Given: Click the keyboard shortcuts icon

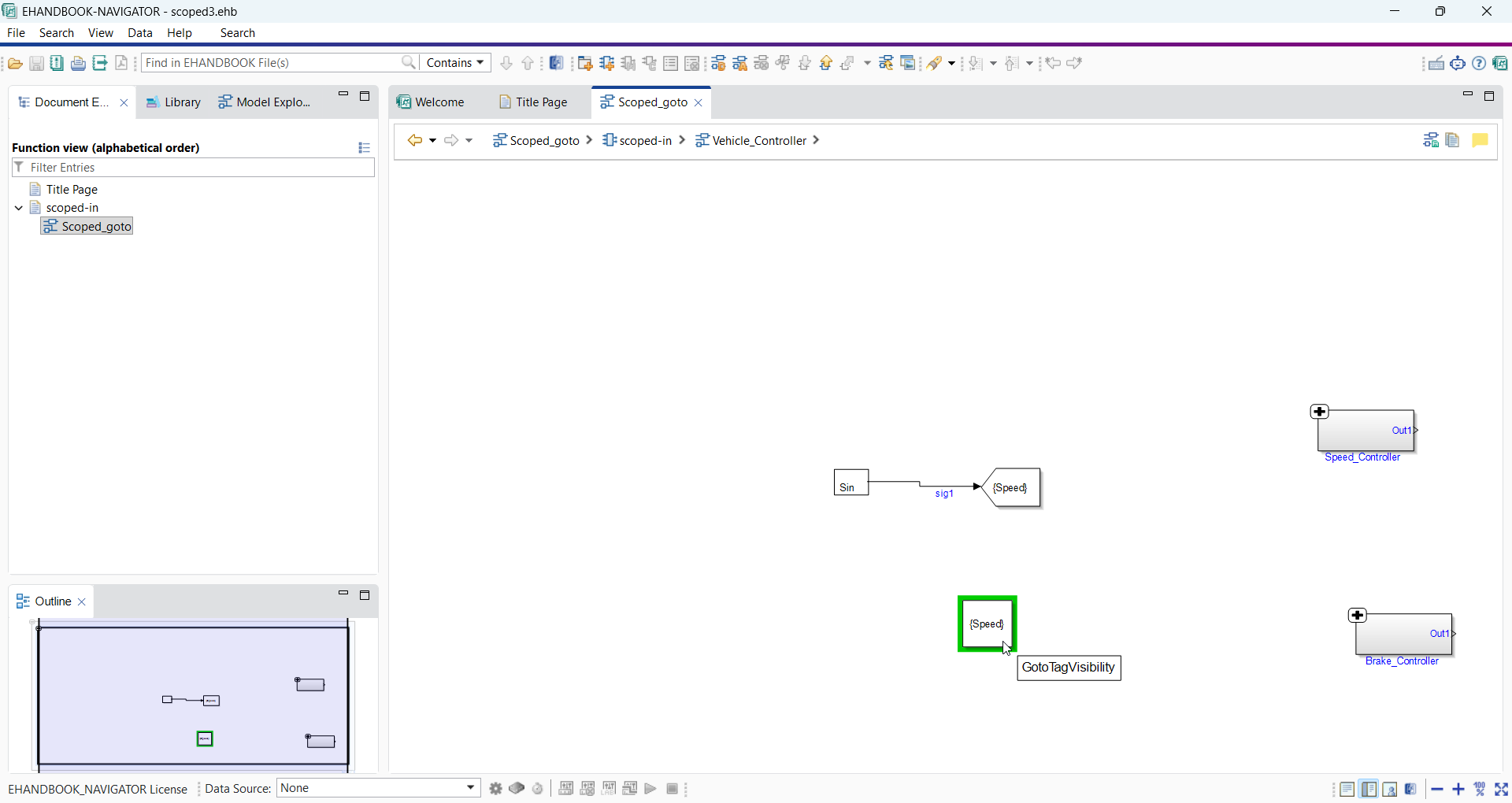Looking at the screenshot, I should (x=1436, y=63).
